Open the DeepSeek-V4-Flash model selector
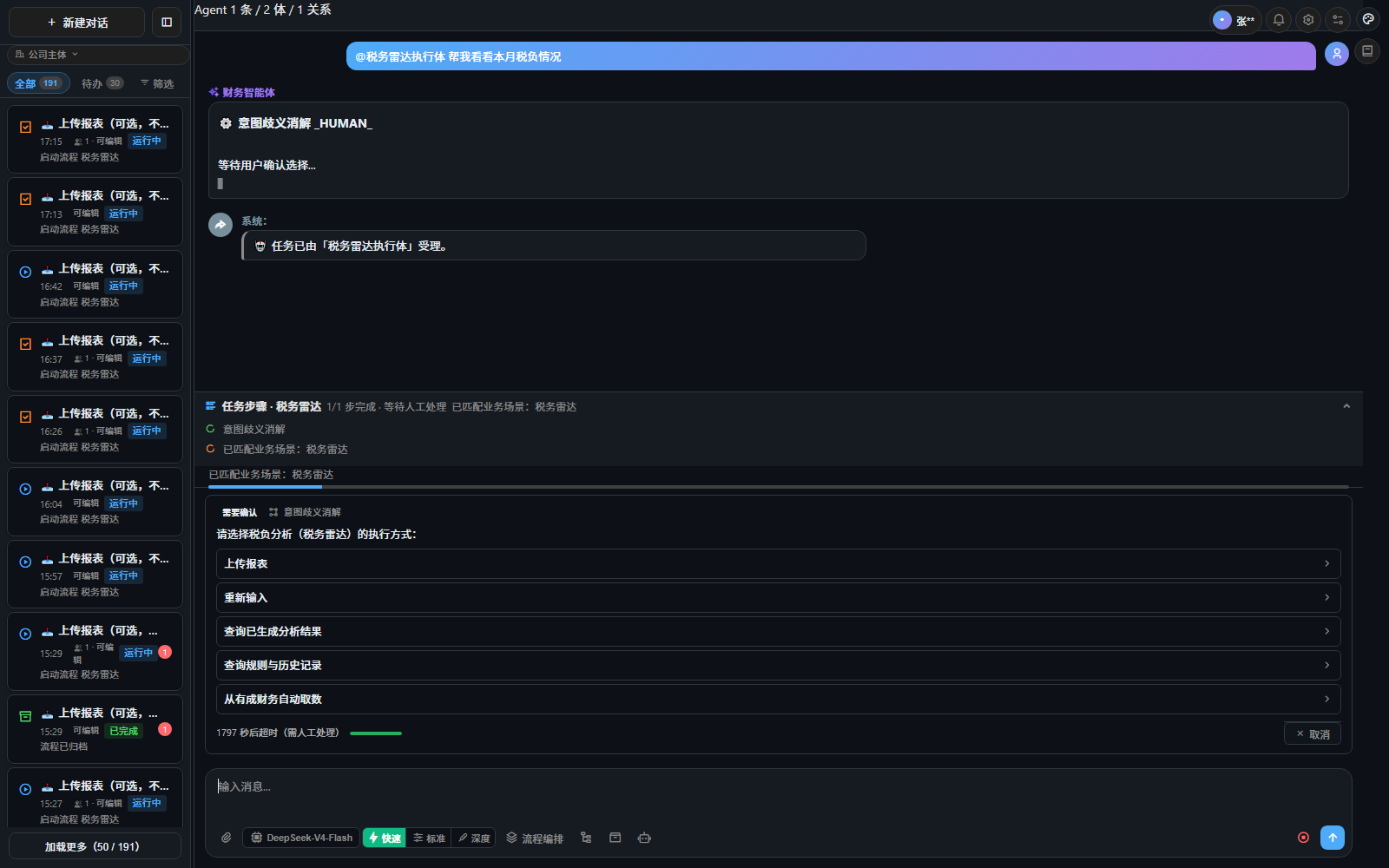Image resolution: width=1389 pixels, height=868 pixels. click(x=301, y=838)
